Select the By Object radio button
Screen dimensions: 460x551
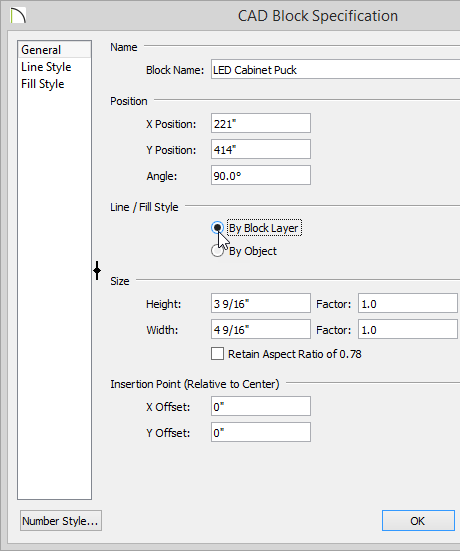(x=218, y=251)
